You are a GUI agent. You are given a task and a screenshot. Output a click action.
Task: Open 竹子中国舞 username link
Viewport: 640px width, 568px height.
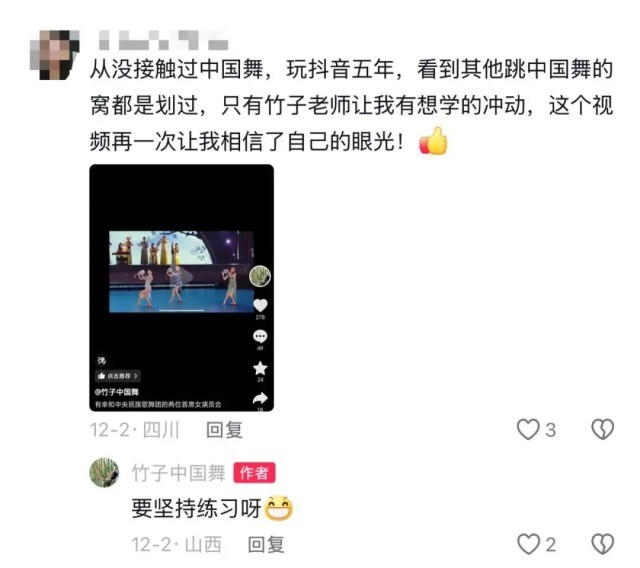178,473
